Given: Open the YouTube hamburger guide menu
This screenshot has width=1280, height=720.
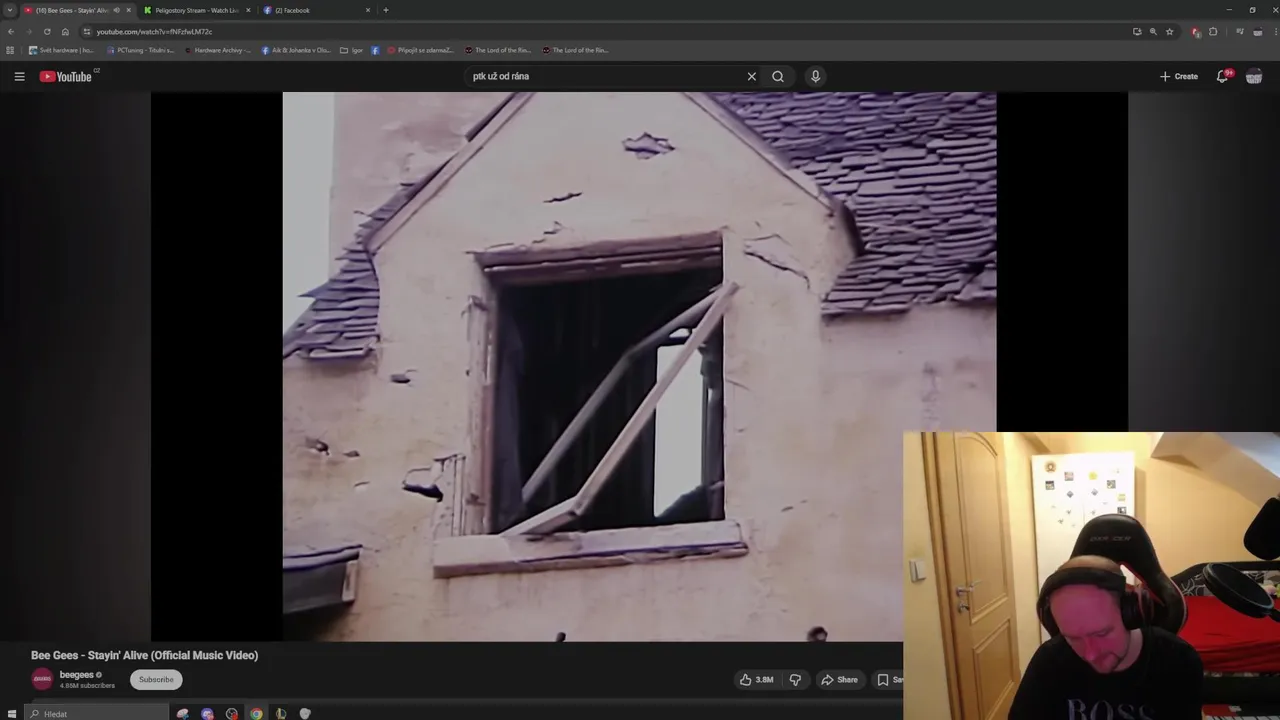Looking at the screenshot, I should (x=19, y=76).
